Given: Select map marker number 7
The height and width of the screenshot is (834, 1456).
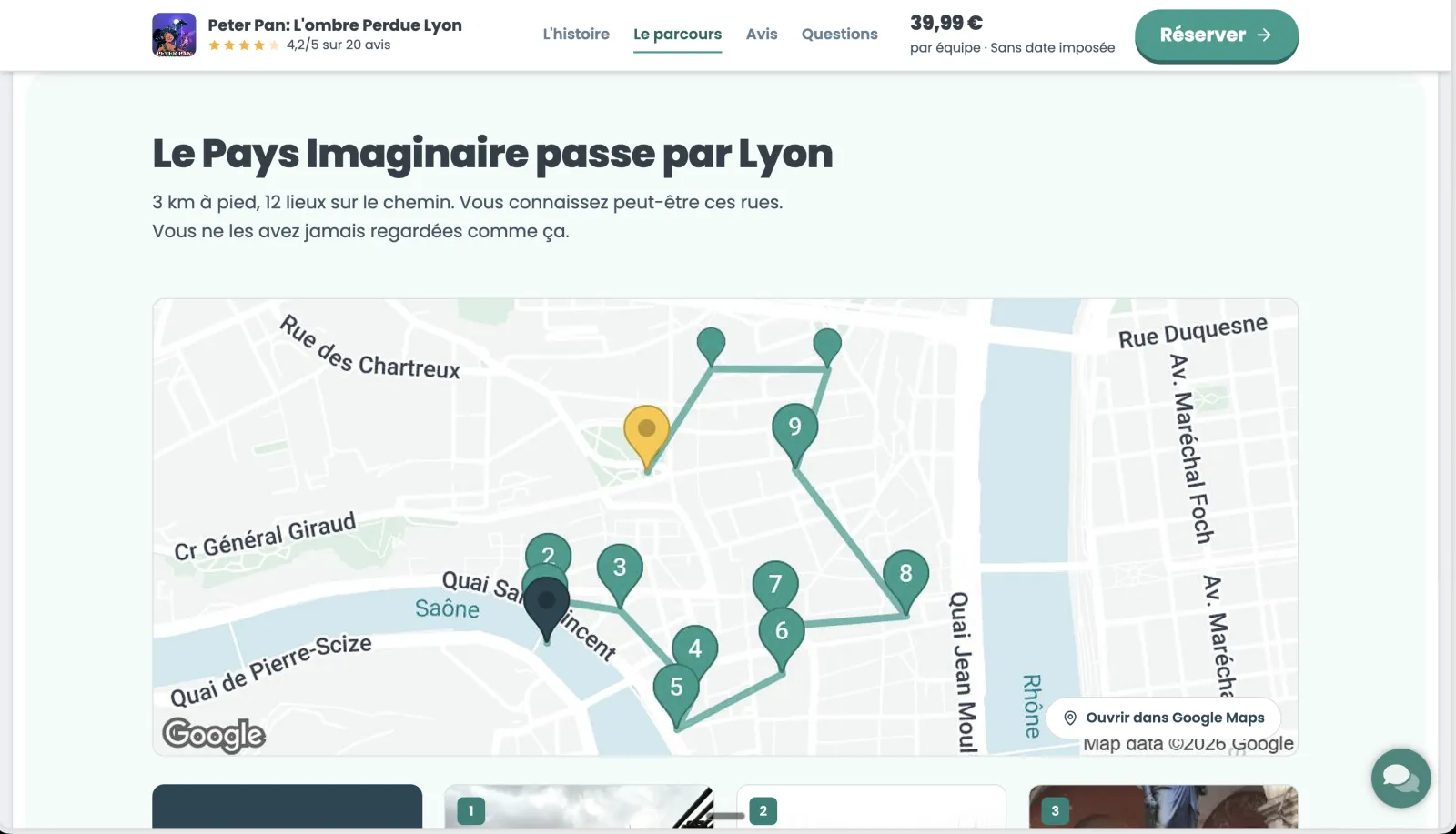Looking at the screenshot, I should click(x=775, y=583).
